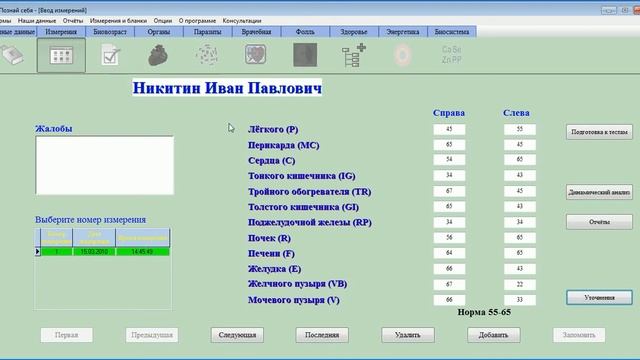Select the Тройного обогревателя (TR) Слева field
The height and width of the screenshot is (360, 640).
click(x=520, y=191)
